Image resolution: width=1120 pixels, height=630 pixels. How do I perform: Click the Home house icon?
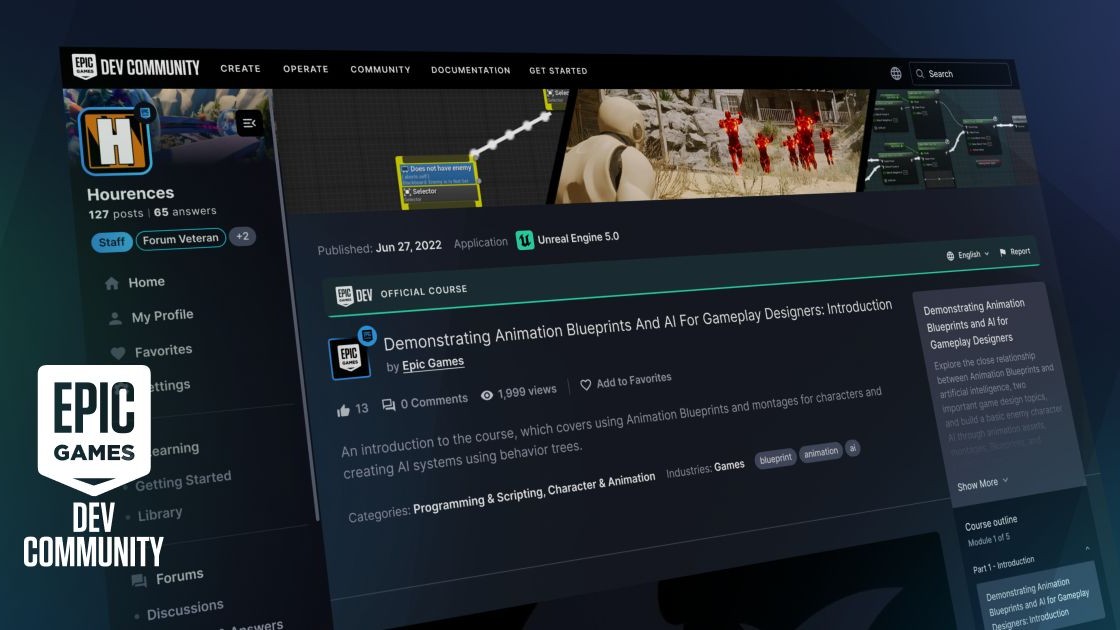point(111,284)
